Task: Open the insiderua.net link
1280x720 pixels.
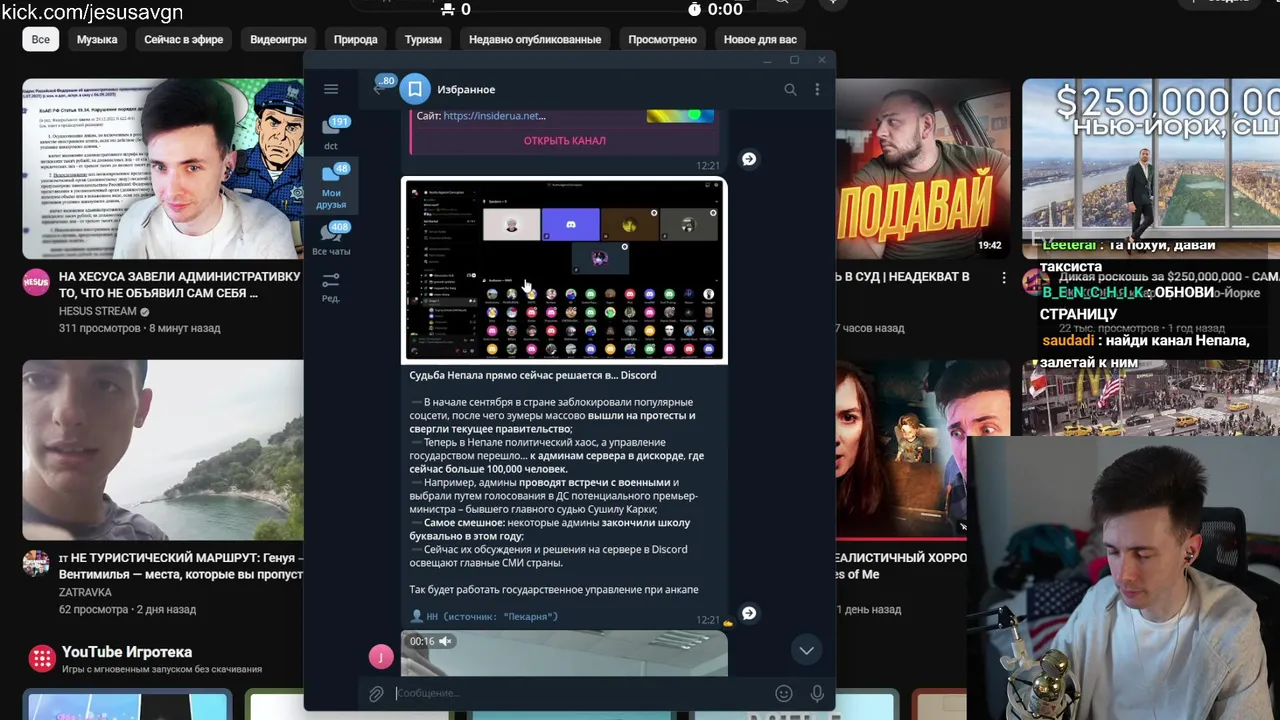Action: (x=494, y=115)
